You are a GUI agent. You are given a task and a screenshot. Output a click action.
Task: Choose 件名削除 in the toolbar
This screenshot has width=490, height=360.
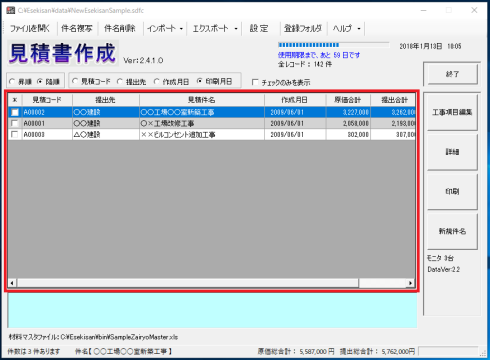coord(120,29)
